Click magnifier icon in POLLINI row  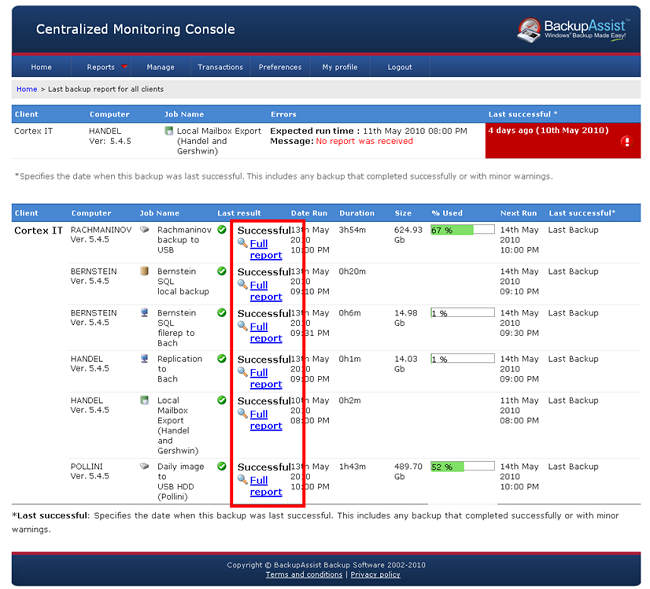pos(243,480)
